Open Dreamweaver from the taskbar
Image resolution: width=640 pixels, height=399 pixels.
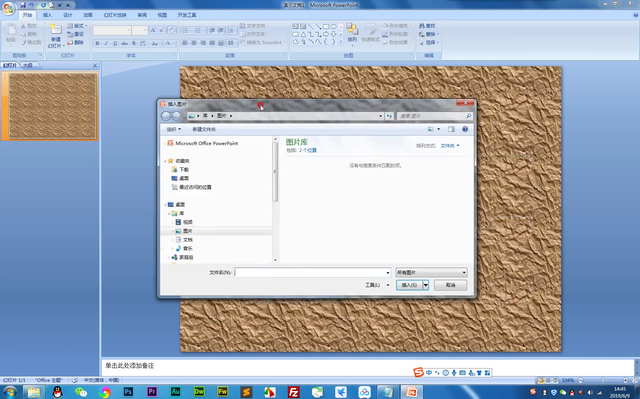coord(199,392)
